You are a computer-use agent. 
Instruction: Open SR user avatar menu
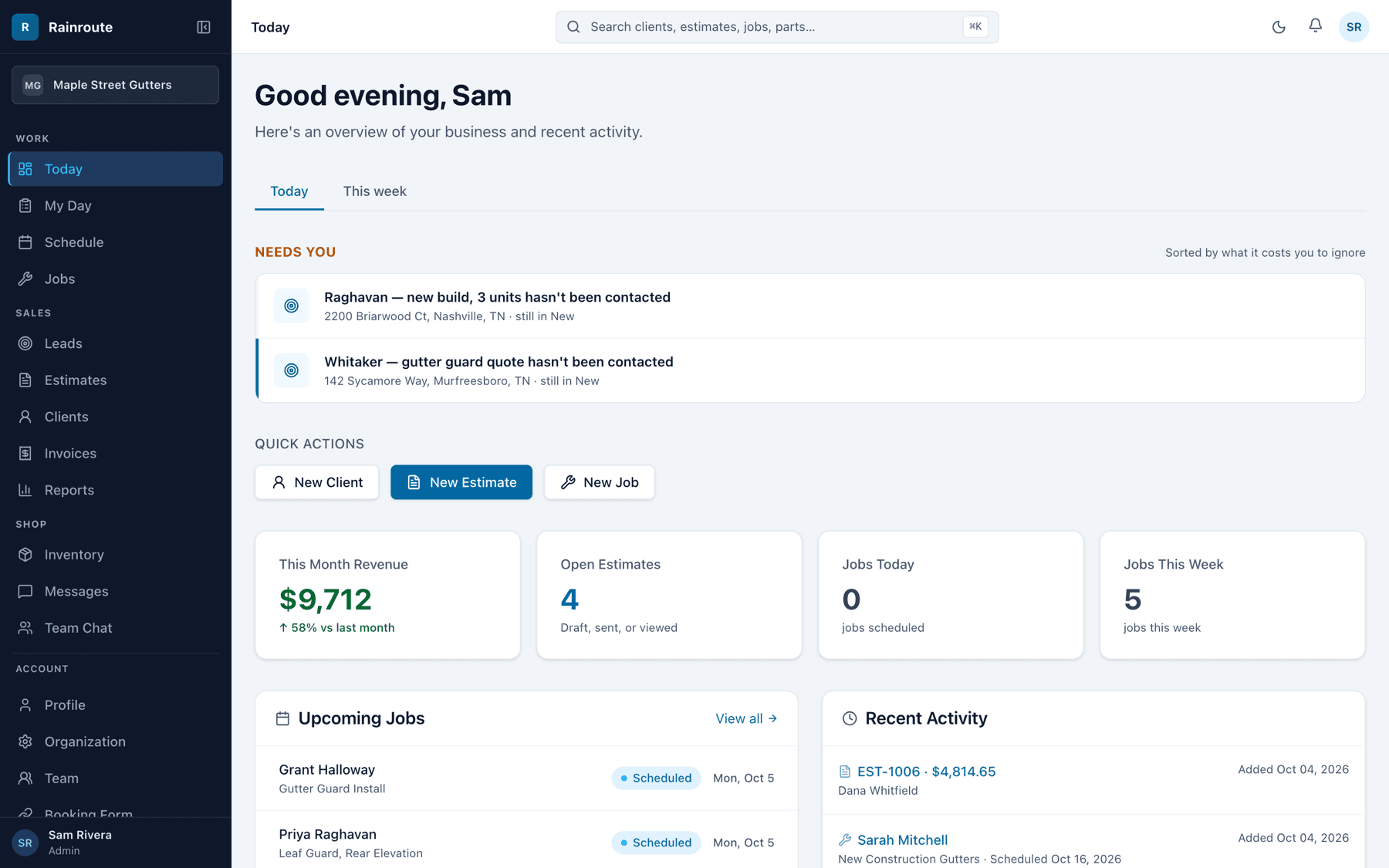tap(1354, 27)
